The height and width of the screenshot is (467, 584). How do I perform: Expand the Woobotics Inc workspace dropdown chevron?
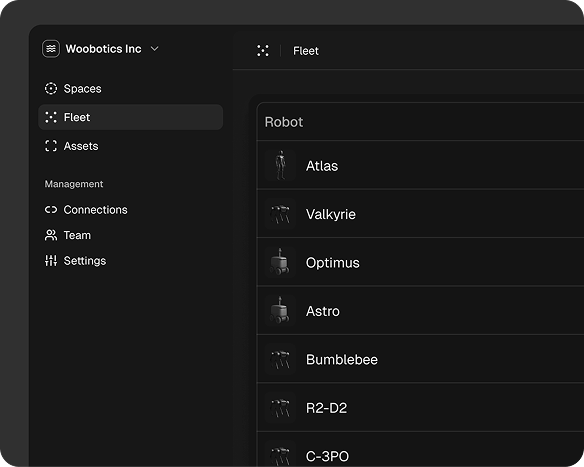point(155,49)
